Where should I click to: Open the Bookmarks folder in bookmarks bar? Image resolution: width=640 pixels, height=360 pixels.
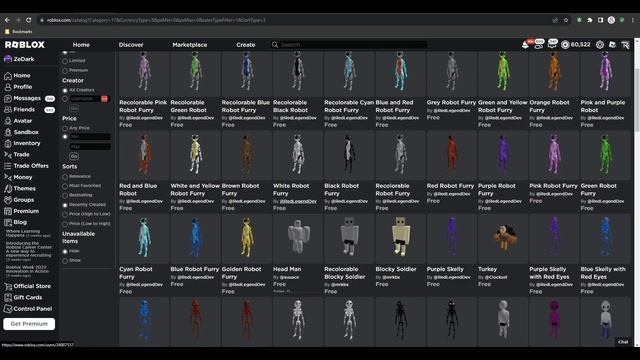(x=18, y=31)
